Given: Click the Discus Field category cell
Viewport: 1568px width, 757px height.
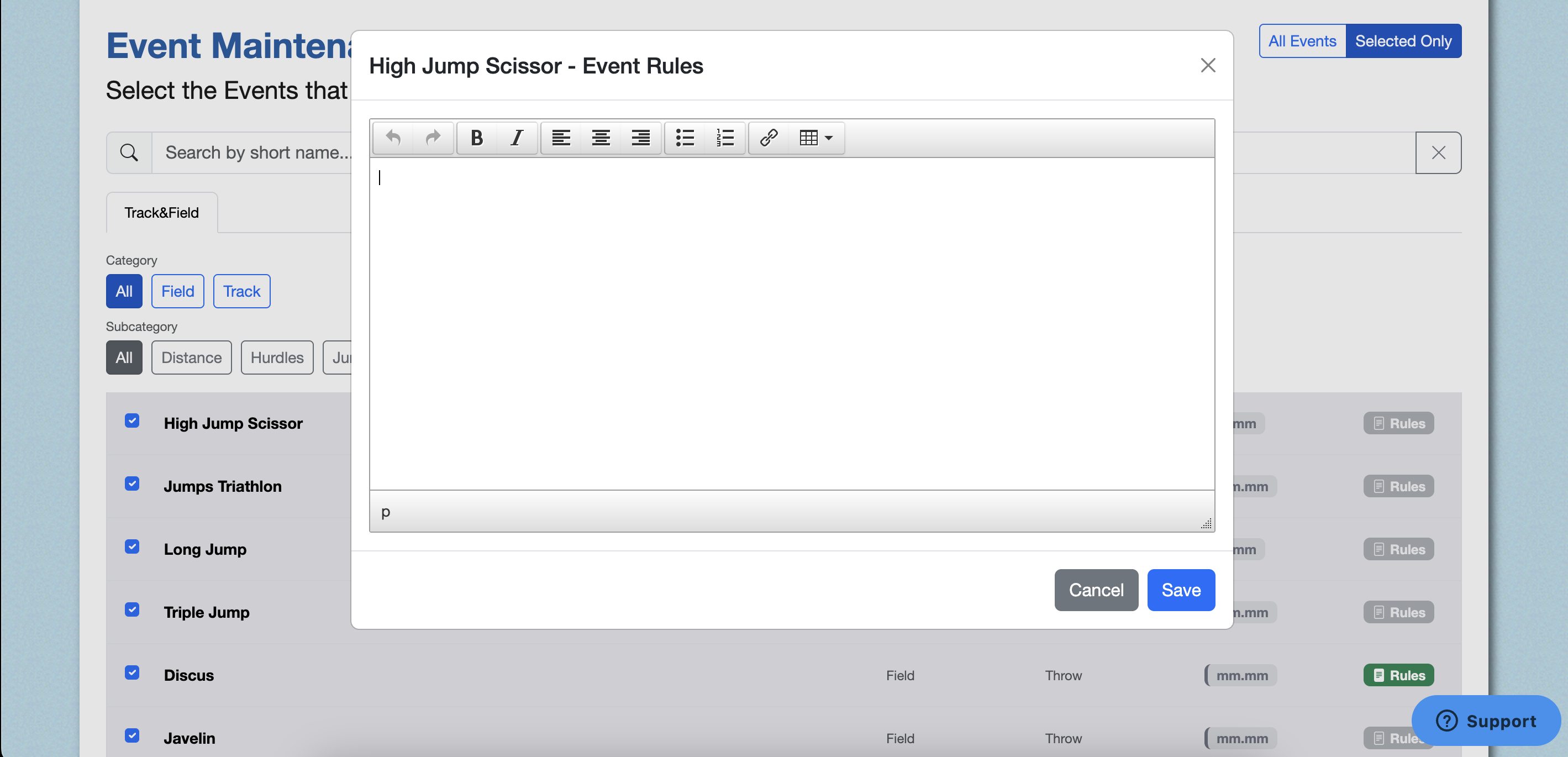Looking at the screenshot, I should tap(900, 675).
